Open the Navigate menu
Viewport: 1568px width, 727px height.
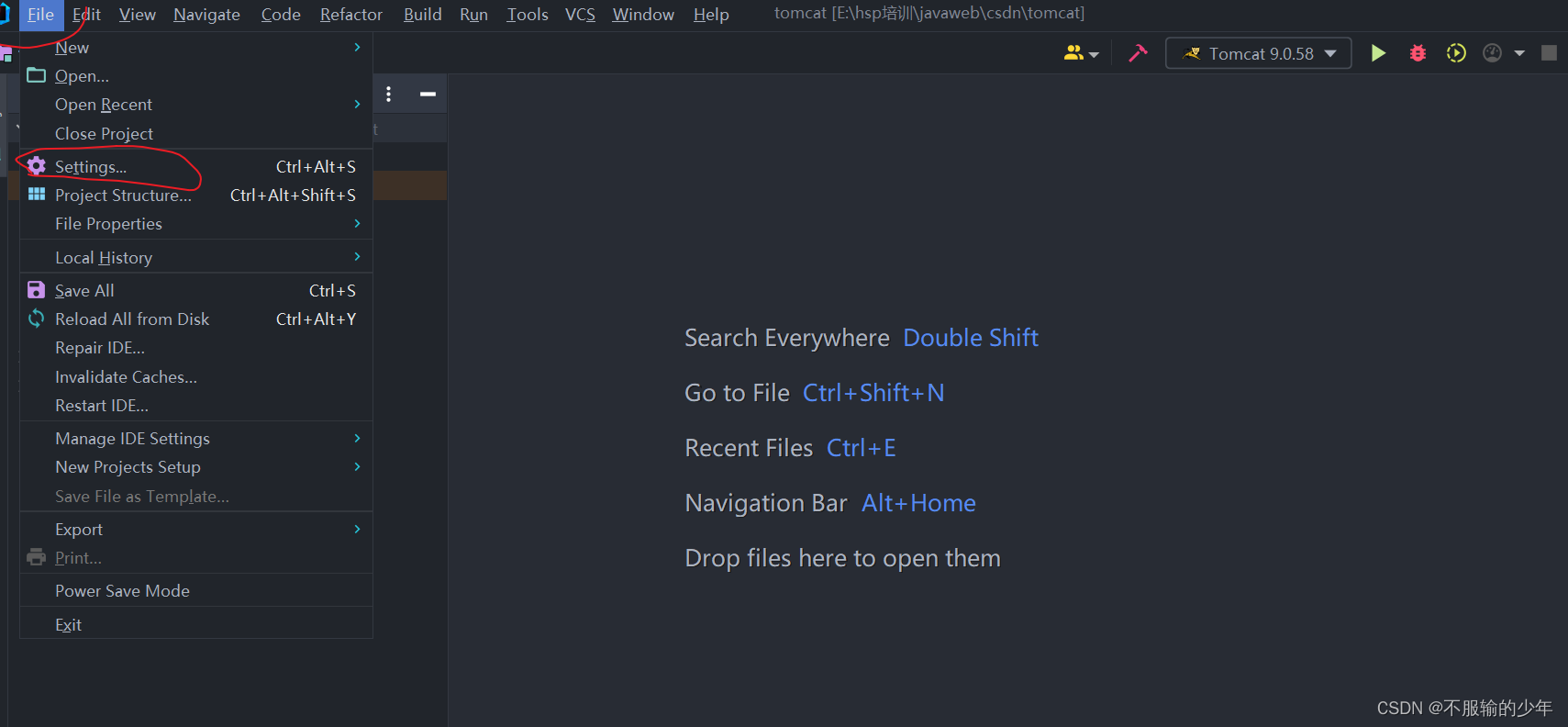point(206,15)
